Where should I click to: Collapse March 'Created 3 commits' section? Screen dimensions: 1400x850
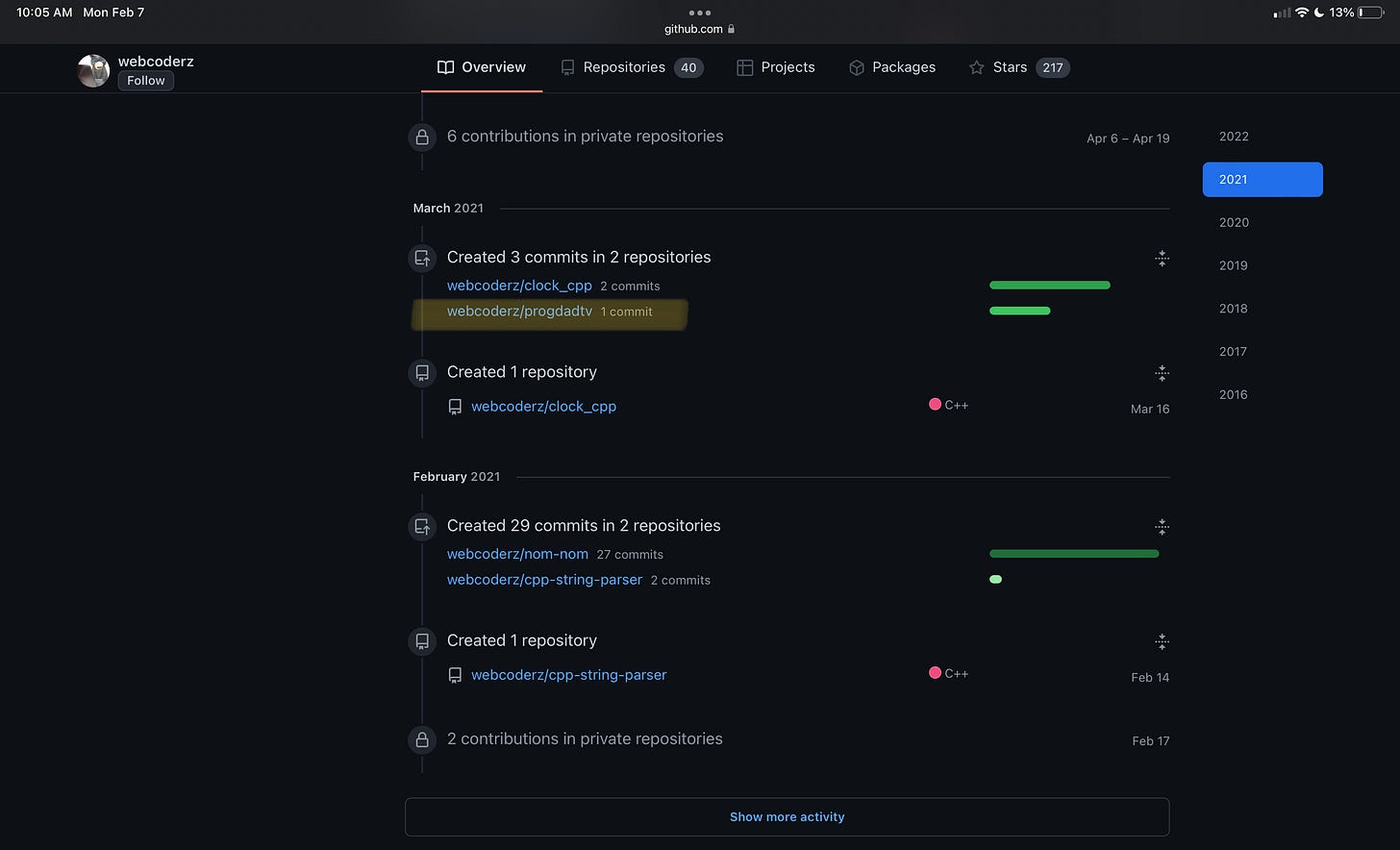(1162, 258)
